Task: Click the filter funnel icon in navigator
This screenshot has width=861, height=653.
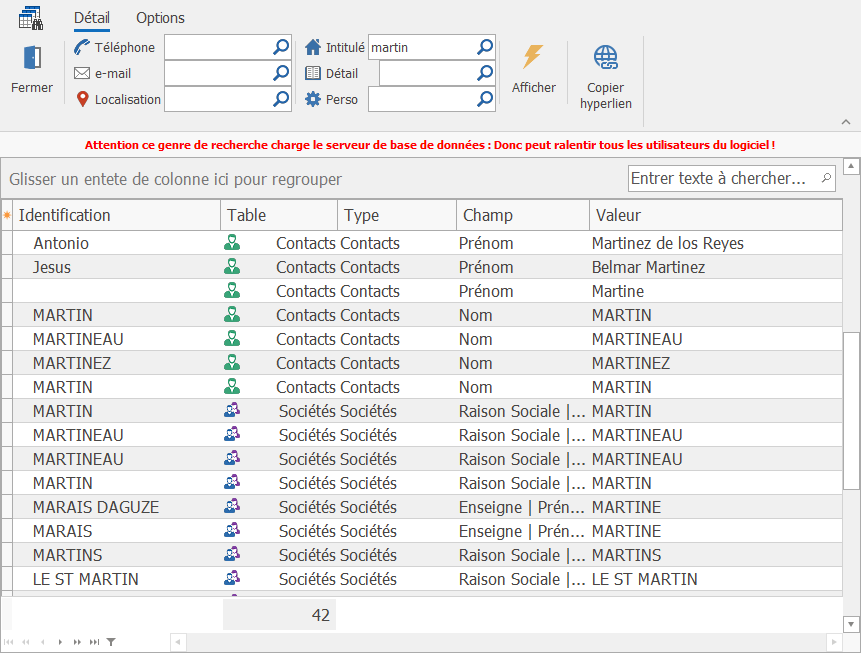Action: [x=111, y=642]
